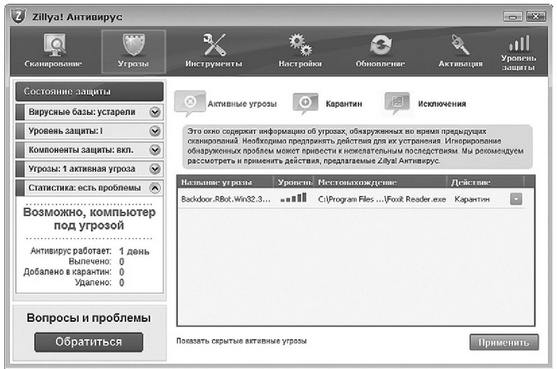Click the Уровень защиты bars icon
Viewport: 557px width, 369px height.
click(519, 43)
